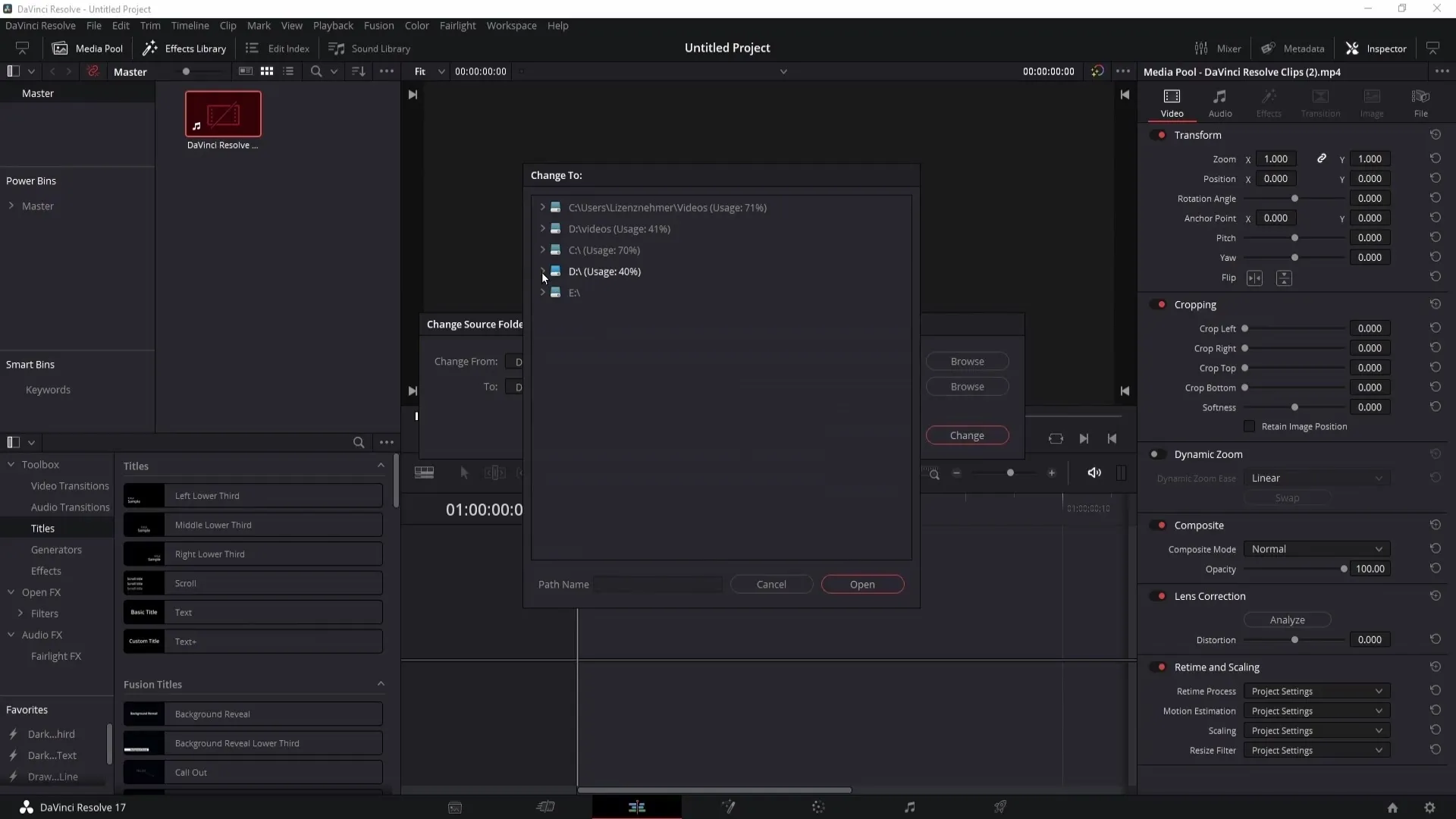The width and height of the screenshot is (1456, 819).
Task: Click the Fusion menu item
Action: 379,25
